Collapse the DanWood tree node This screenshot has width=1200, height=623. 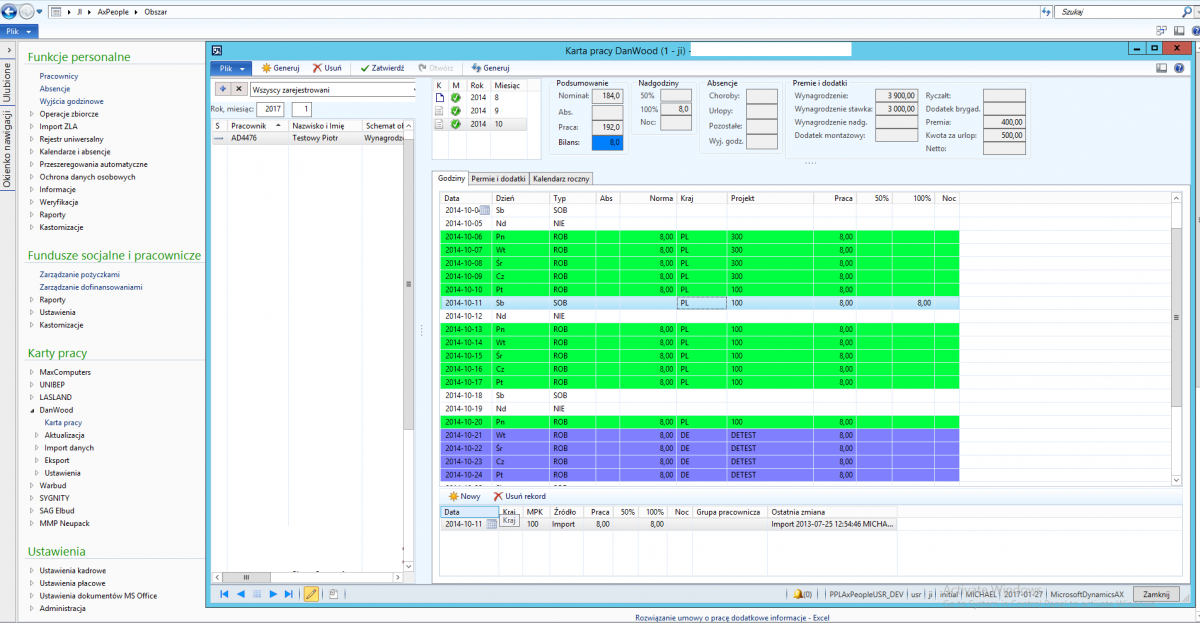(32, 410)
